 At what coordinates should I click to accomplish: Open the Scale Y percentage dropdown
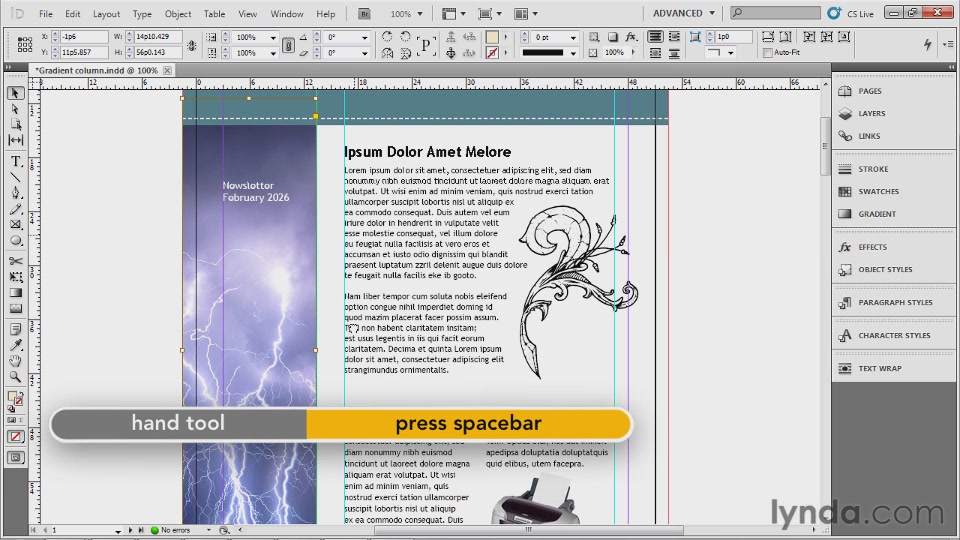(x=273, y=53)
